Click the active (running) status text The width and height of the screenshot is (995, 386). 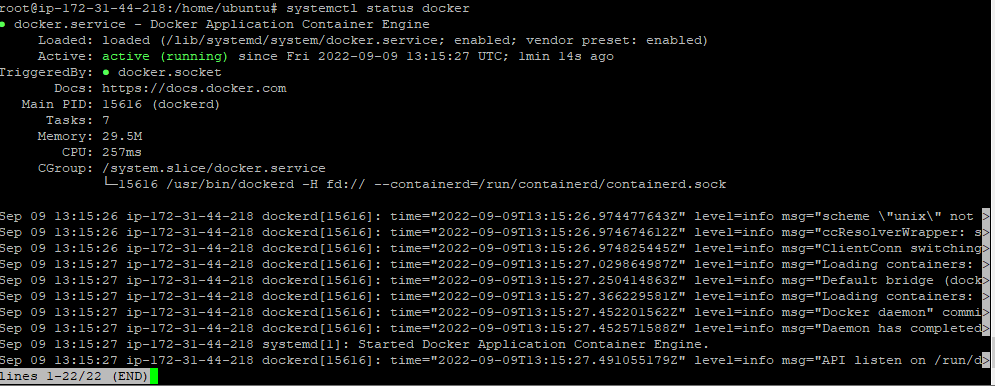tap(169, 57)
